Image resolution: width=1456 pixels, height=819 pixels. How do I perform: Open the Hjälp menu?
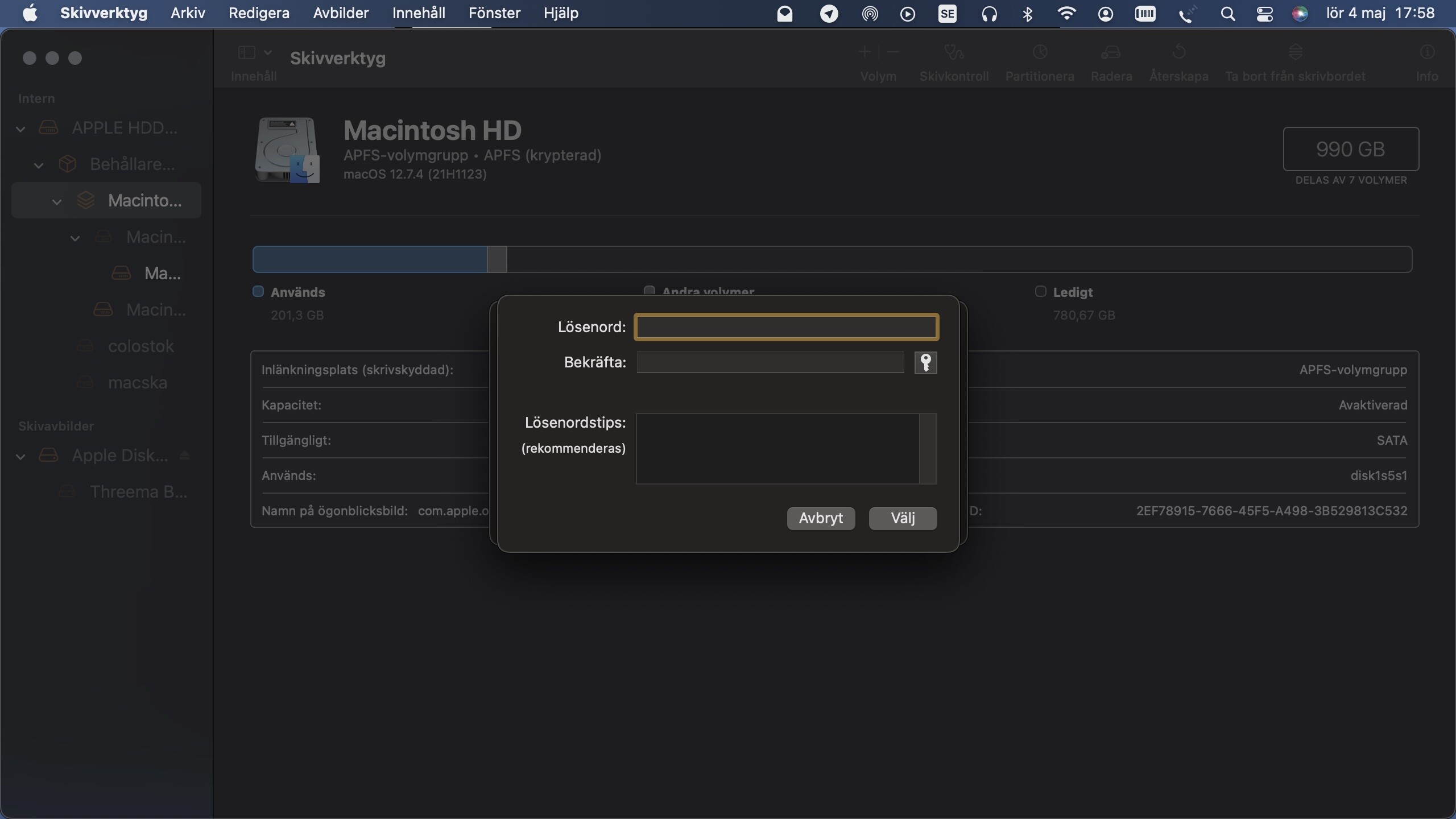561,13
